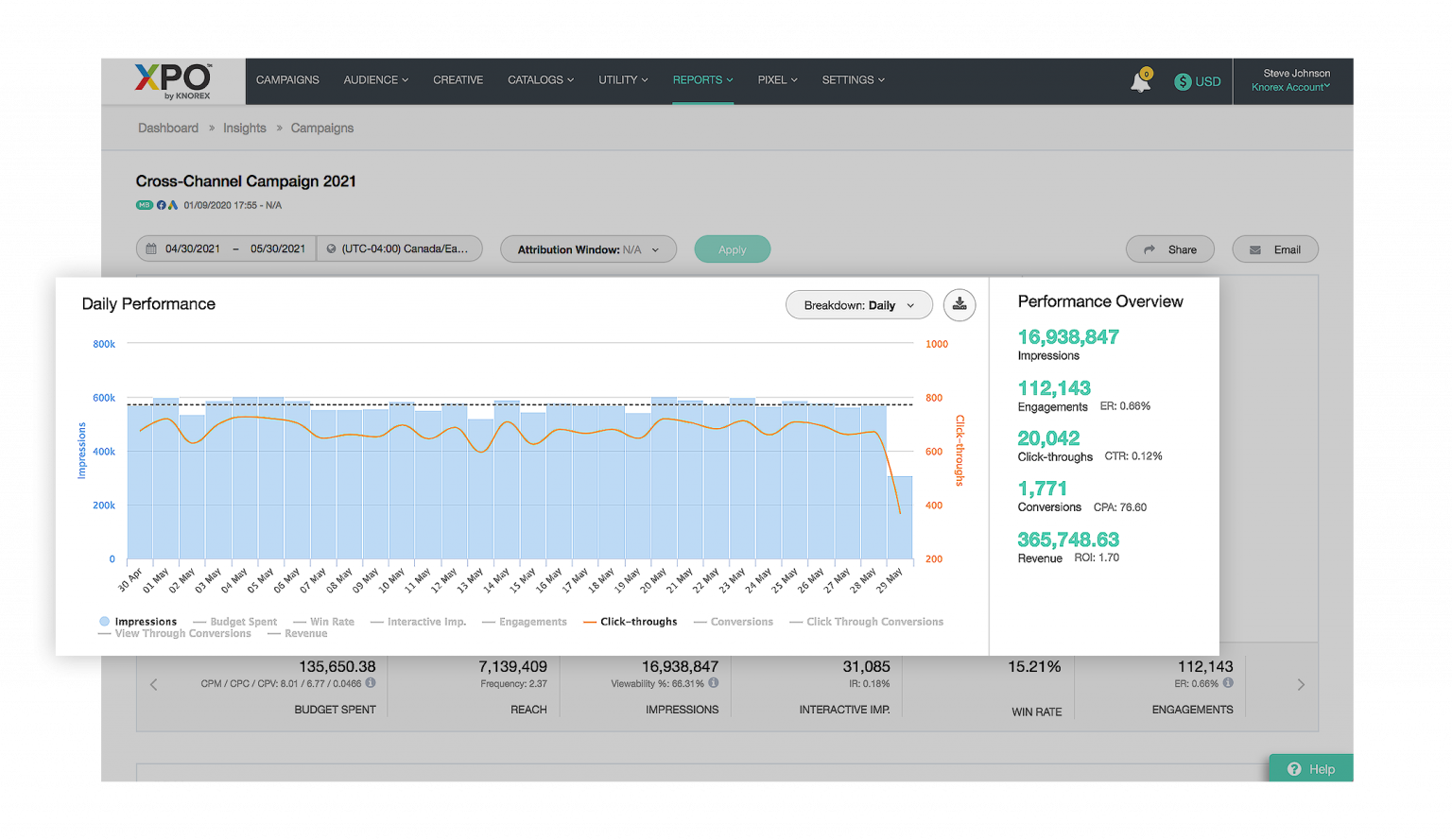This screenshot has height=840, width=1452.
Task: Click the MB channel badge
Action: point(145,204)
